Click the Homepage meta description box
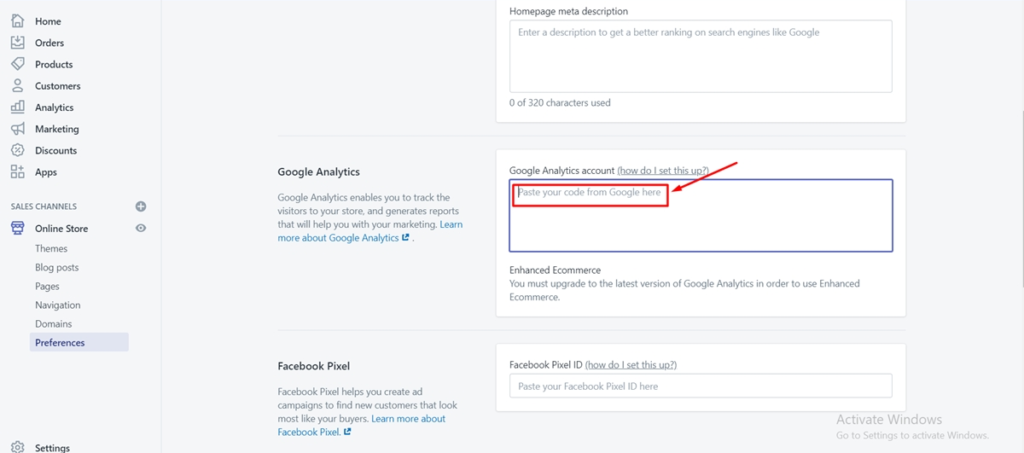1024x453 pixels. [701, 56]
